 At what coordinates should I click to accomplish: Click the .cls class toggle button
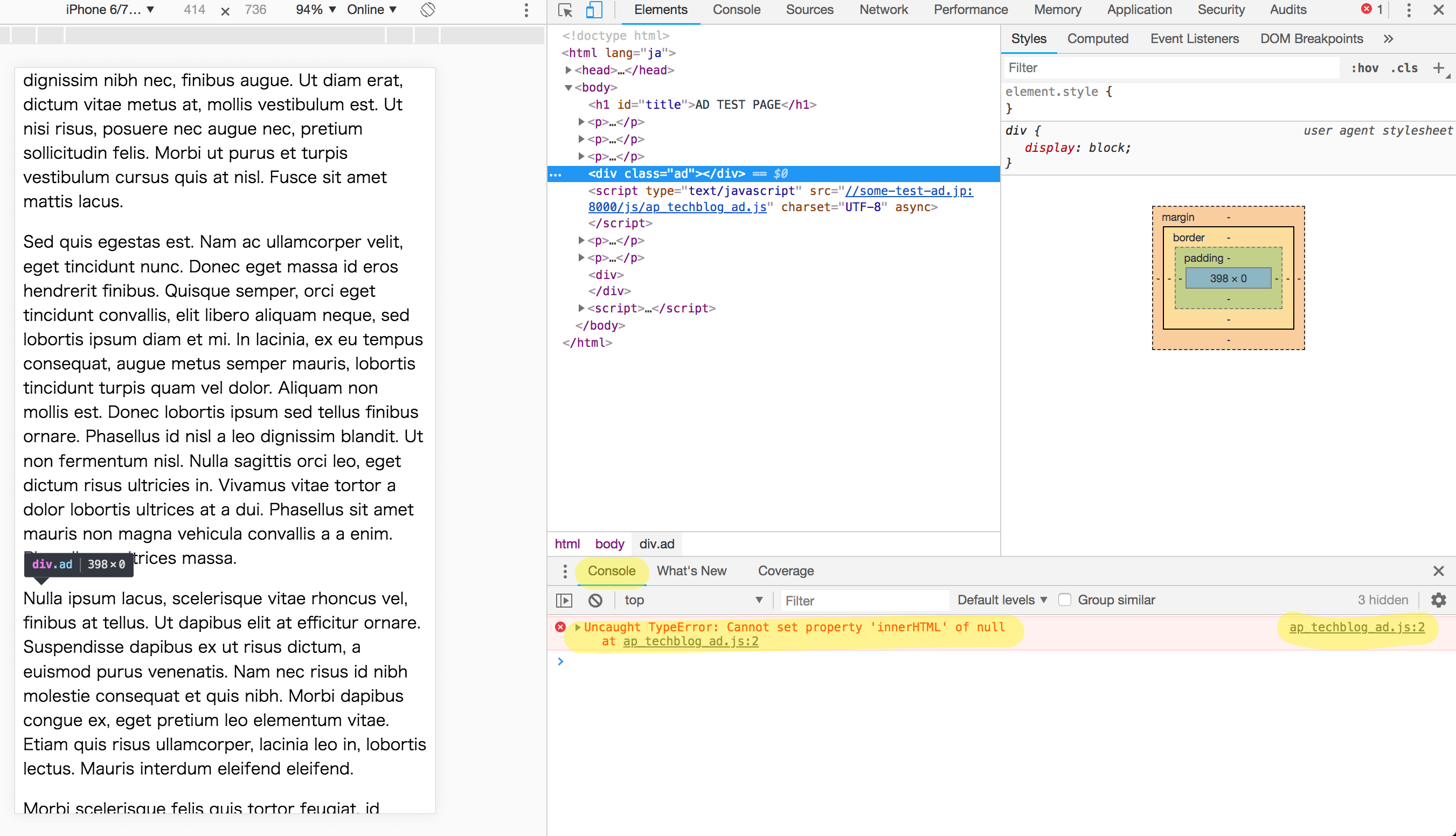(1404, 68)
